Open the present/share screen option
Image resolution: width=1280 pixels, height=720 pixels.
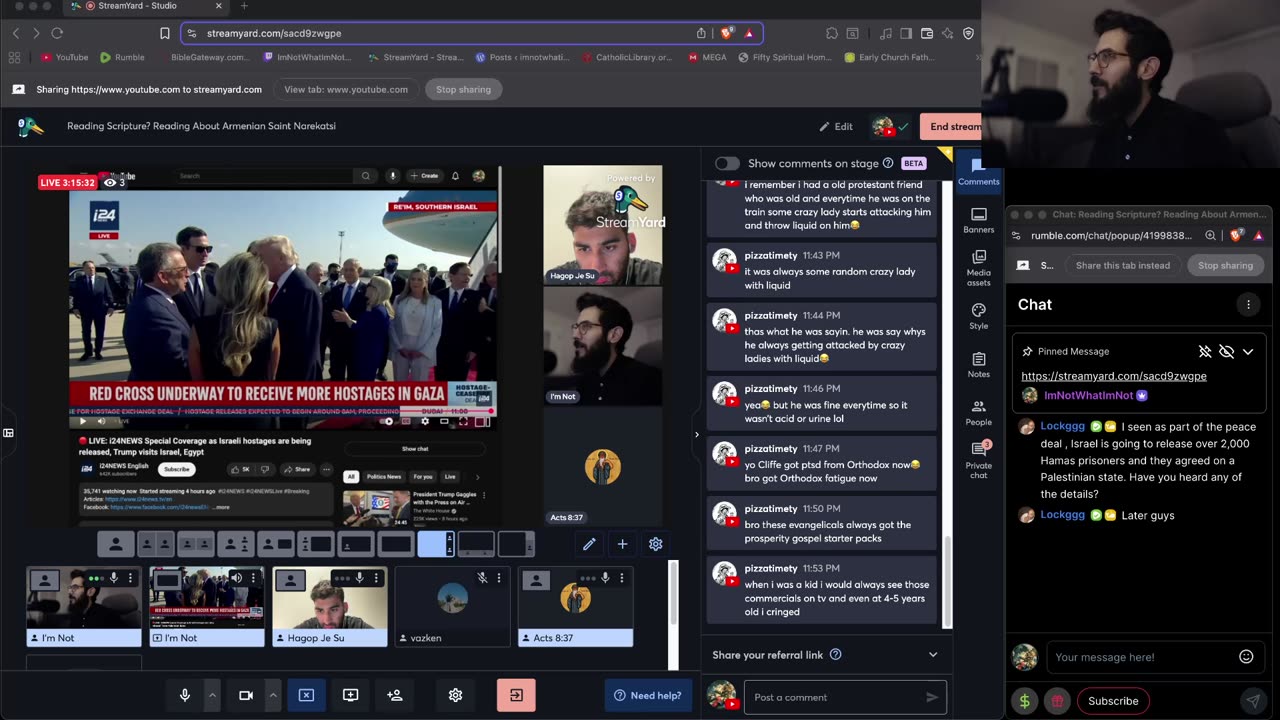click(x=350, y=695)
